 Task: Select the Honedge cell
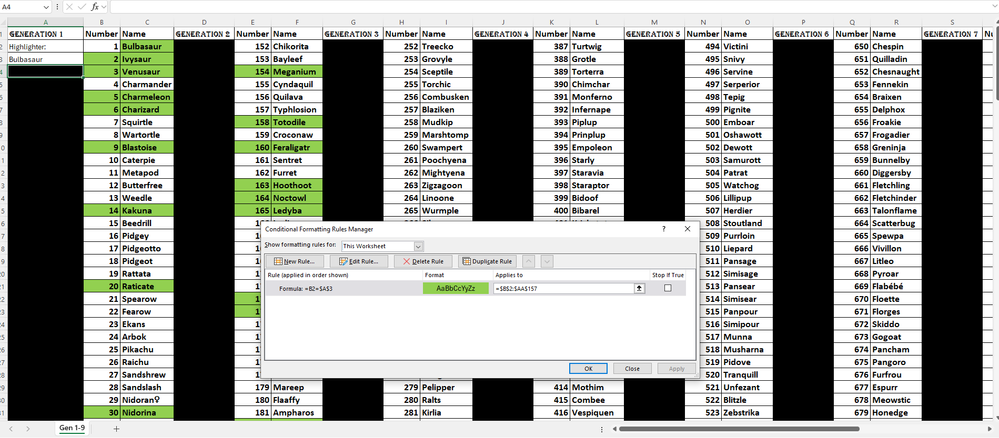pyautogui.click(x=896, y=412)
